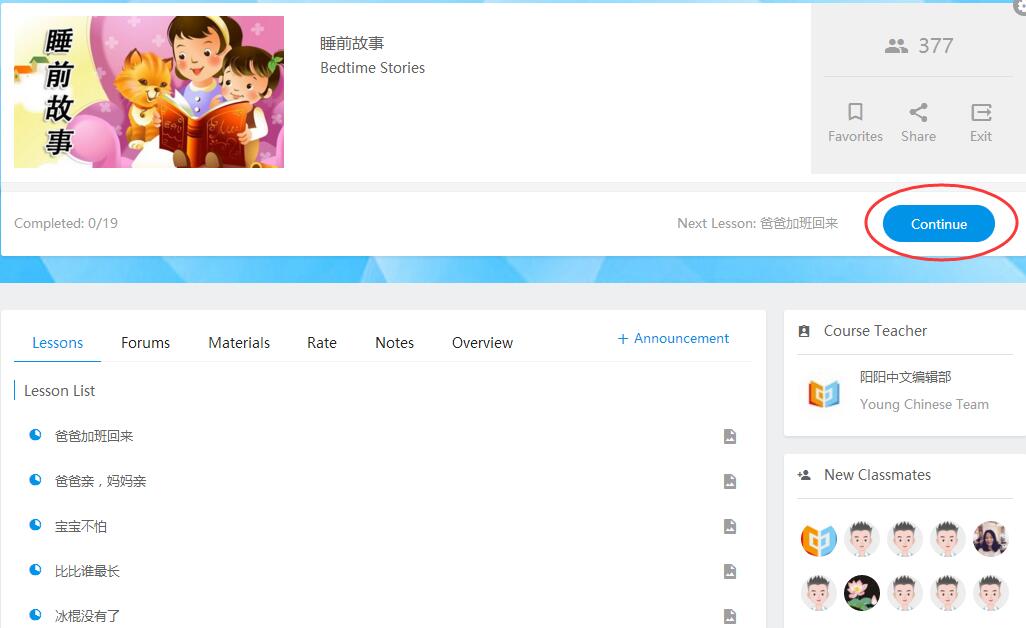This screenshot has height=628, width=1026.
Task: Open the Notes tab
Action: click(x=395, y=343)
